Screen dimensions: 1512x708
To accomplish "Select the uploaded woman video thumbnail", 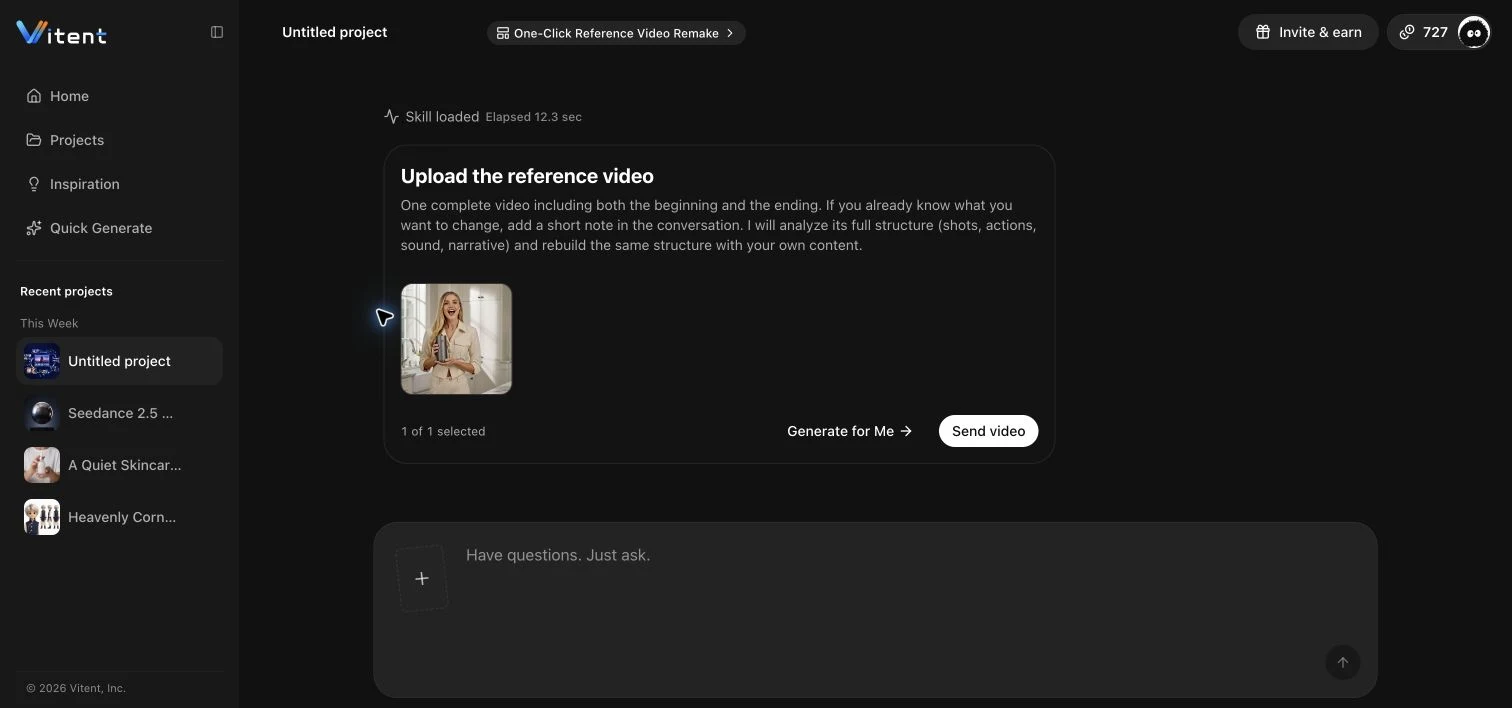I will (x=456, y=339).
